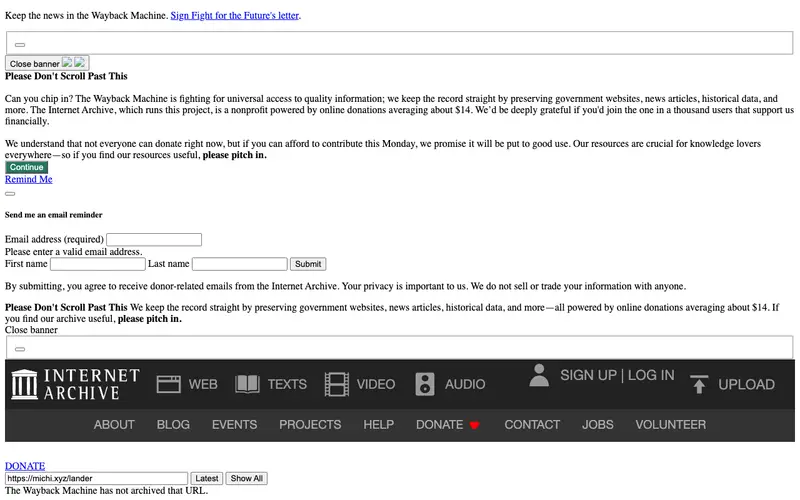Click the Remind Me link

(x=29, y=180)
